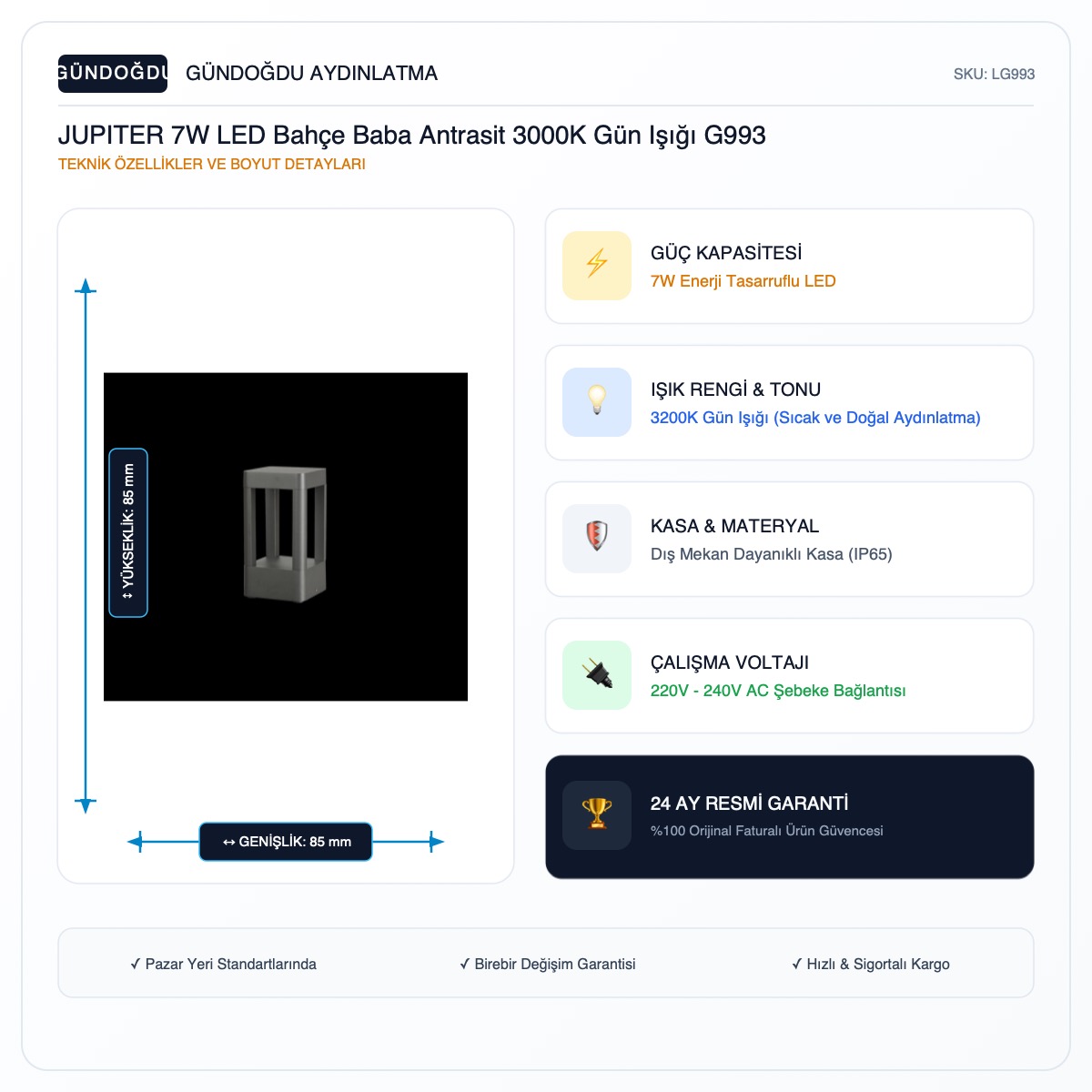1092x1092 pixels.
Task: Click the GÜÇ KAPASİTESİ heading
Action: click(x=726, y=253)
